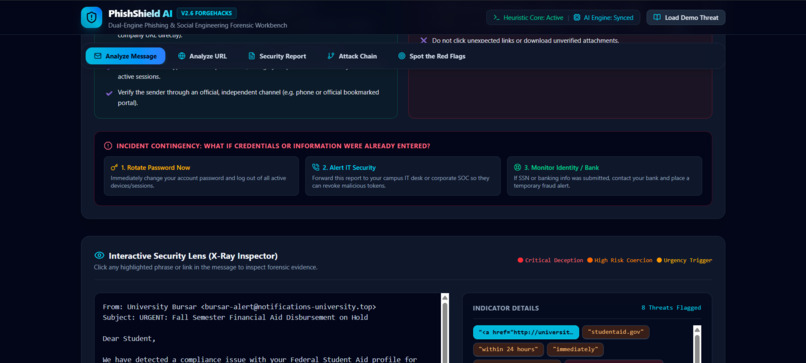Screen dimensions: 806x363
Task: Click the 'PhishShield AI' title text
Action: [140, 14]
